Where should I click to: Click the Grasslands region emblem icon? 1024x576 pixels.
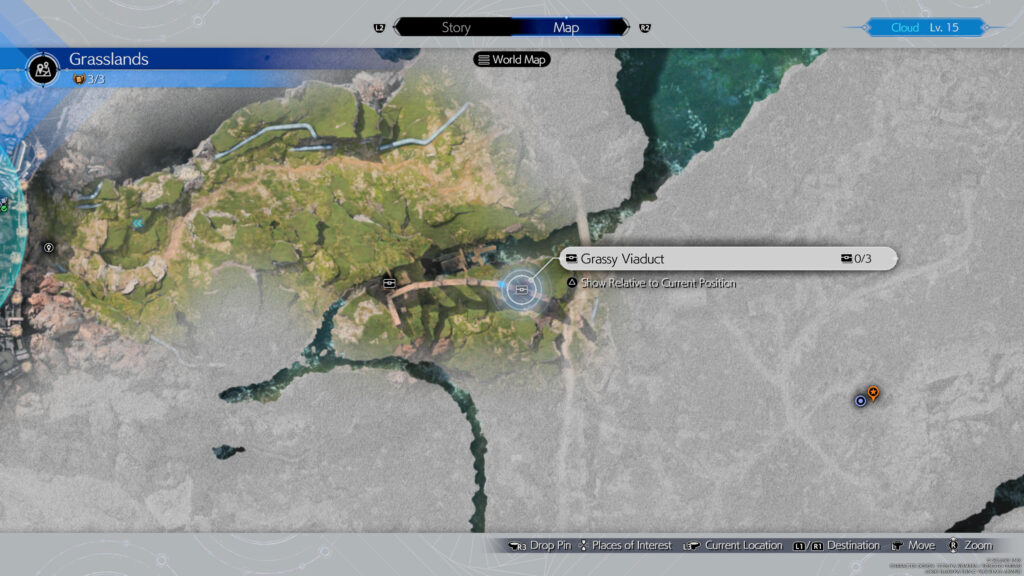coord(43,68)
